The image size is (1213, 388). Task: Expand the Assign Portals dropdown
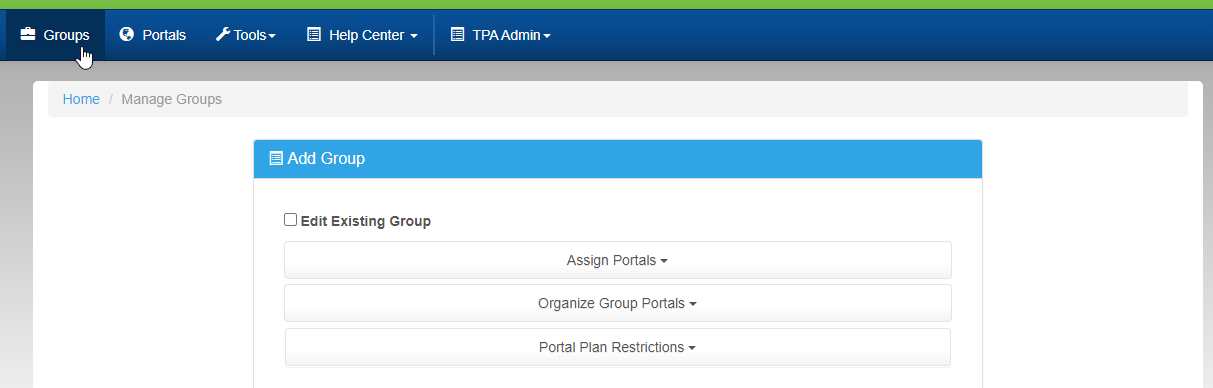pyautogui.click(x=617, y=260)
